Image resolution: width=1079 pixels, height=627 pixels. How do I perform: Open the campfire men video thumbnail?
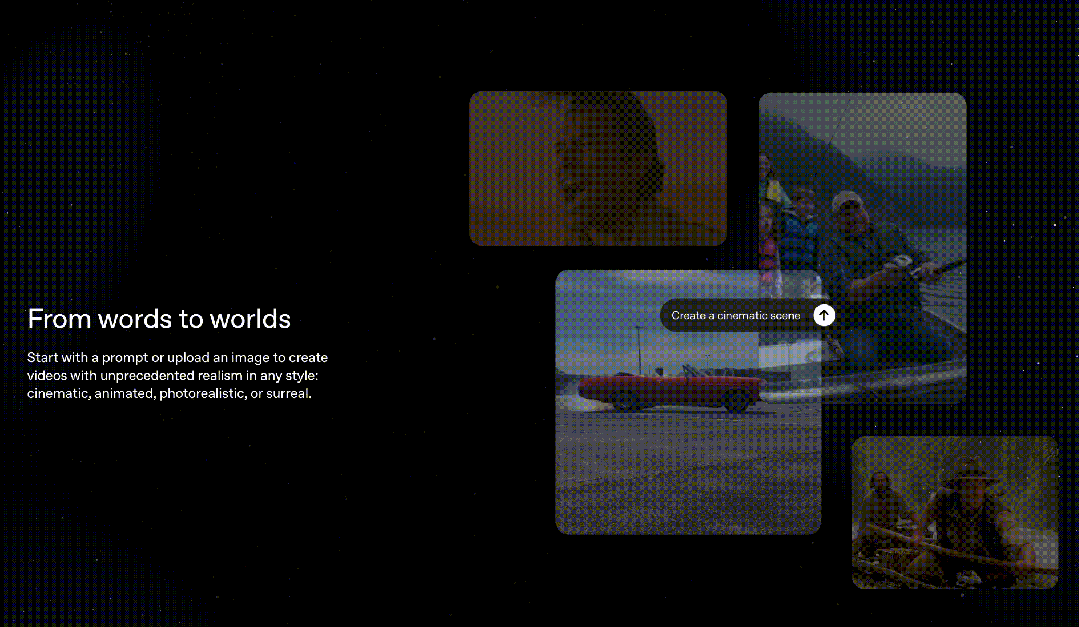(954, 512)
